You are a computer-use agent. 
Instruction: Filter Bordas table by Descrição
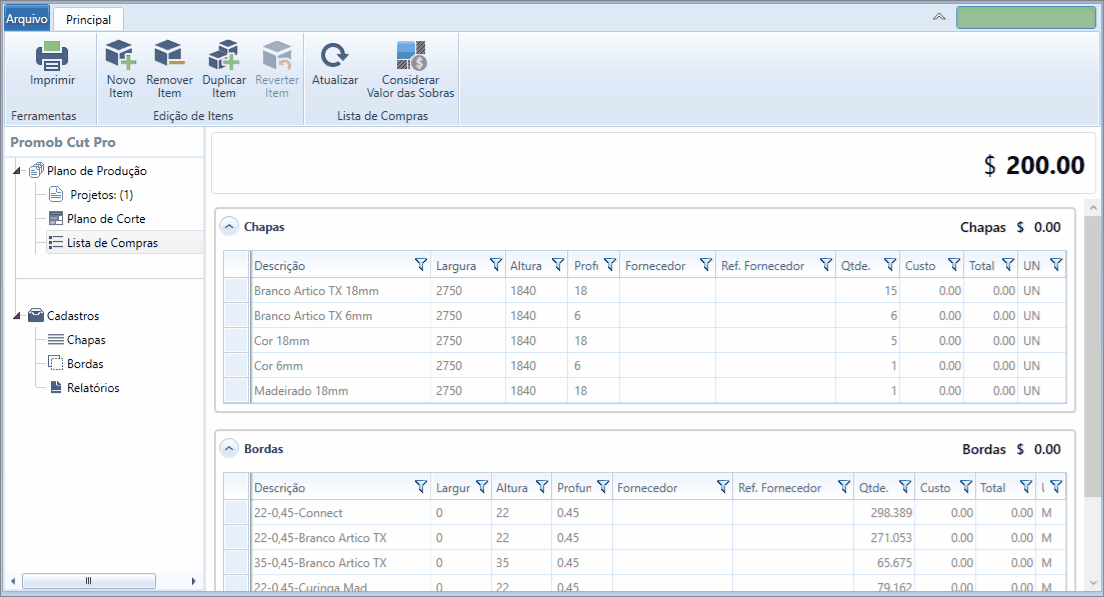420,486
